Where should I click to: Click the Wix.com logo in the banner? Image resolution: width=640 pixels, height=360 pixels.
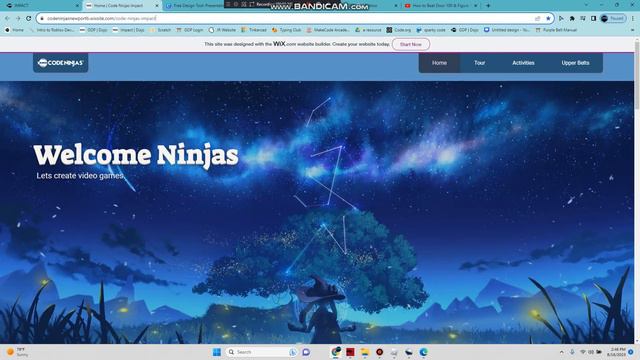point(284,44)
